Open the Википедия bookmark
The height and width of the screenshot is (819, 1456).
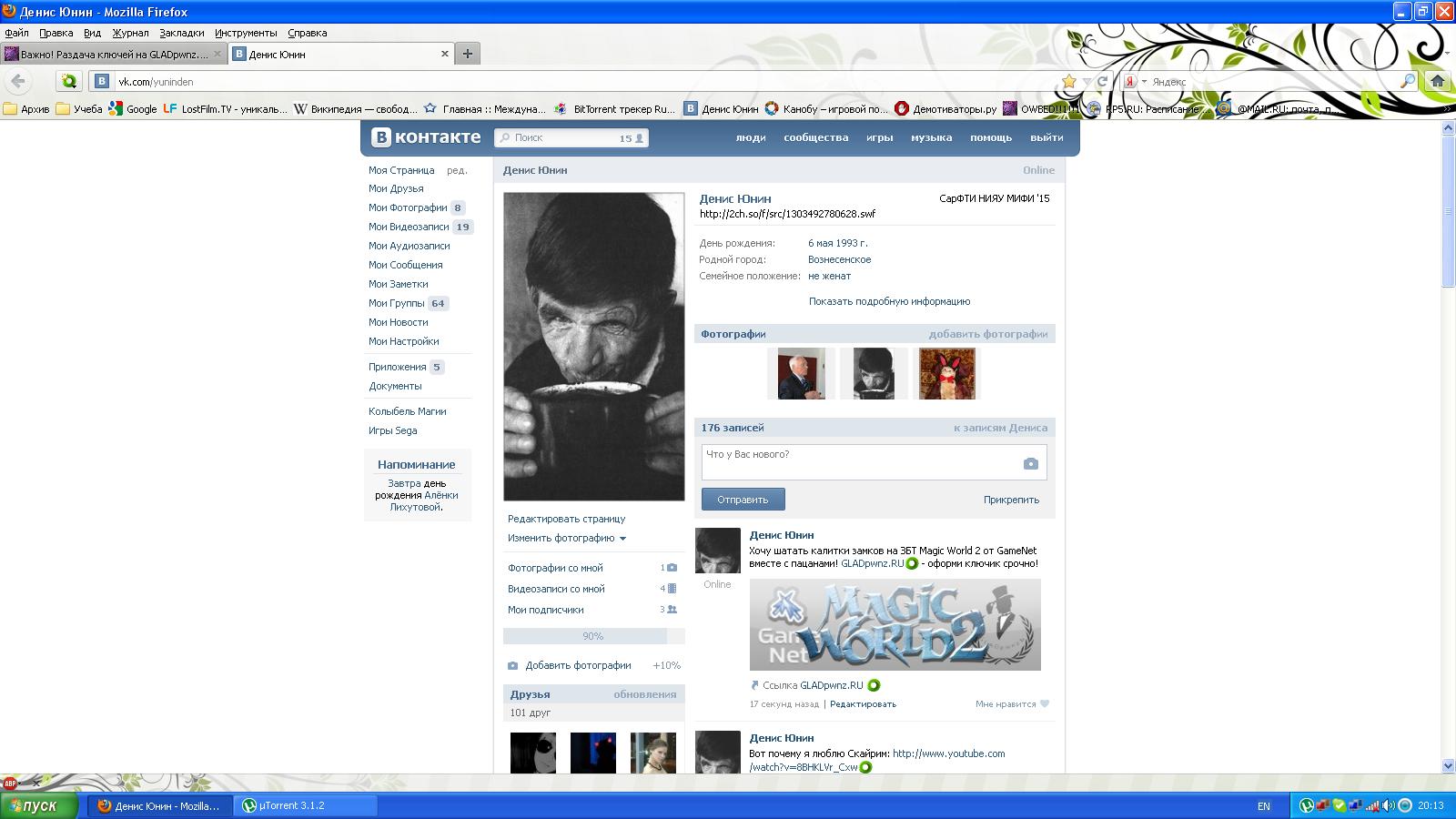355,109
